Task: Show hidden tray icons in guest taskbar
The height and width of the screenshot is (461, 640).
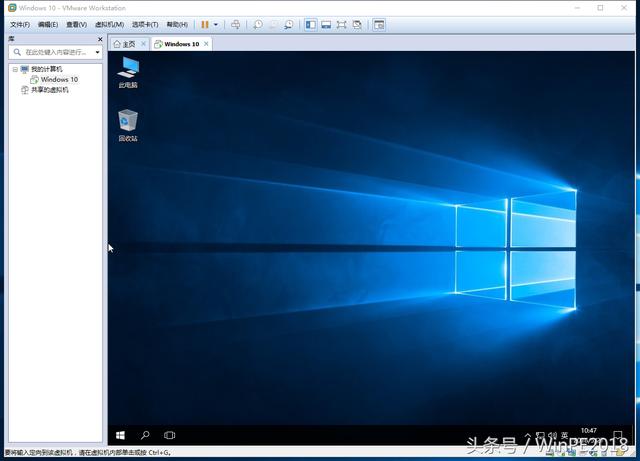Action: pyautogui.click(x=528, y=435)
